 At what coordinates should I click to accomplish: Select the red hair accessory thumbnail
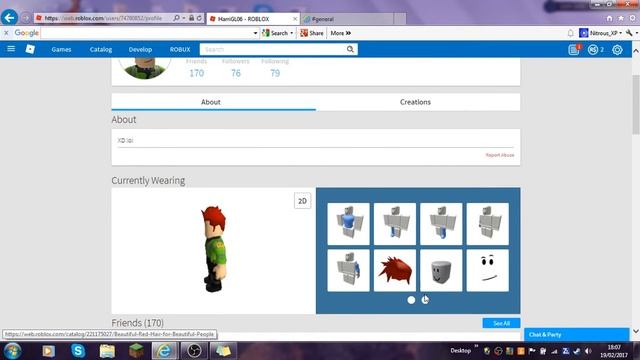pos(395,270)
